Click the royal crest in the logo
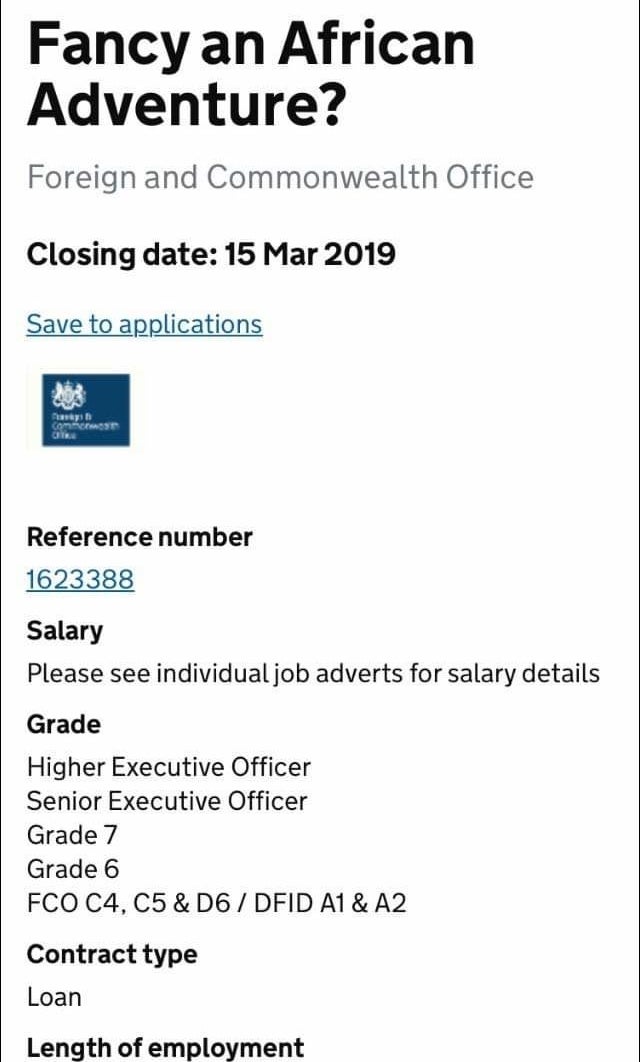 pos(68,395)
